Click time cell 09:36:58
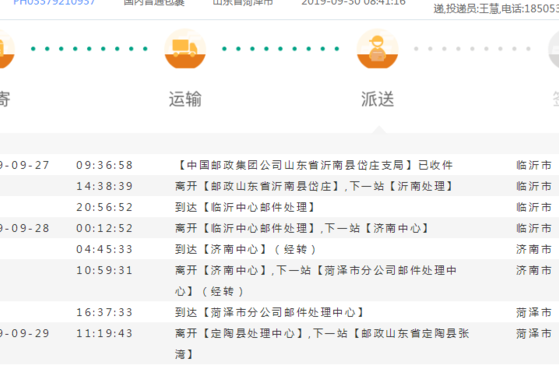Image resolution: width=559 pixels, height=370 pixels. click(x=104, y=165)
